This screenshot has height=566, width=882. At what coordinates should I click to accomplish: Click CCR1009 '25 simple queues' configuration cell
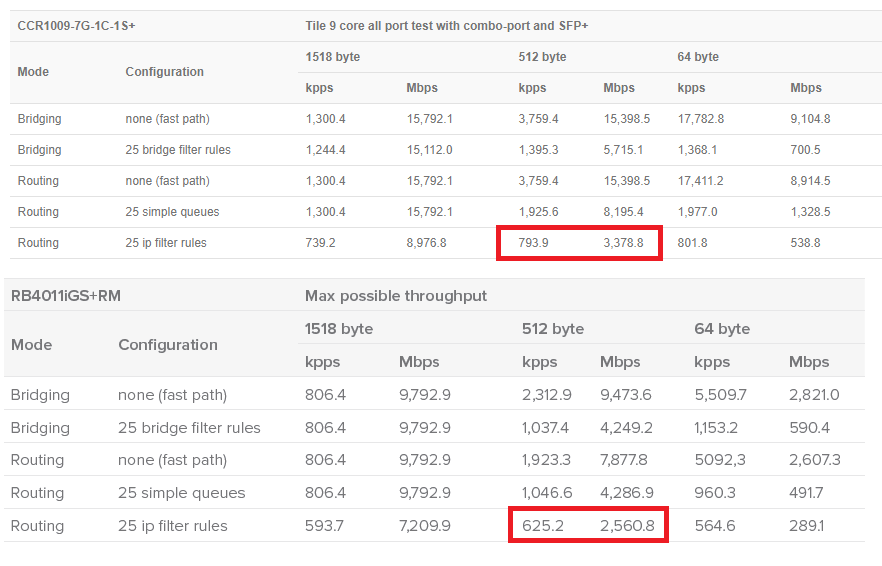172,212
